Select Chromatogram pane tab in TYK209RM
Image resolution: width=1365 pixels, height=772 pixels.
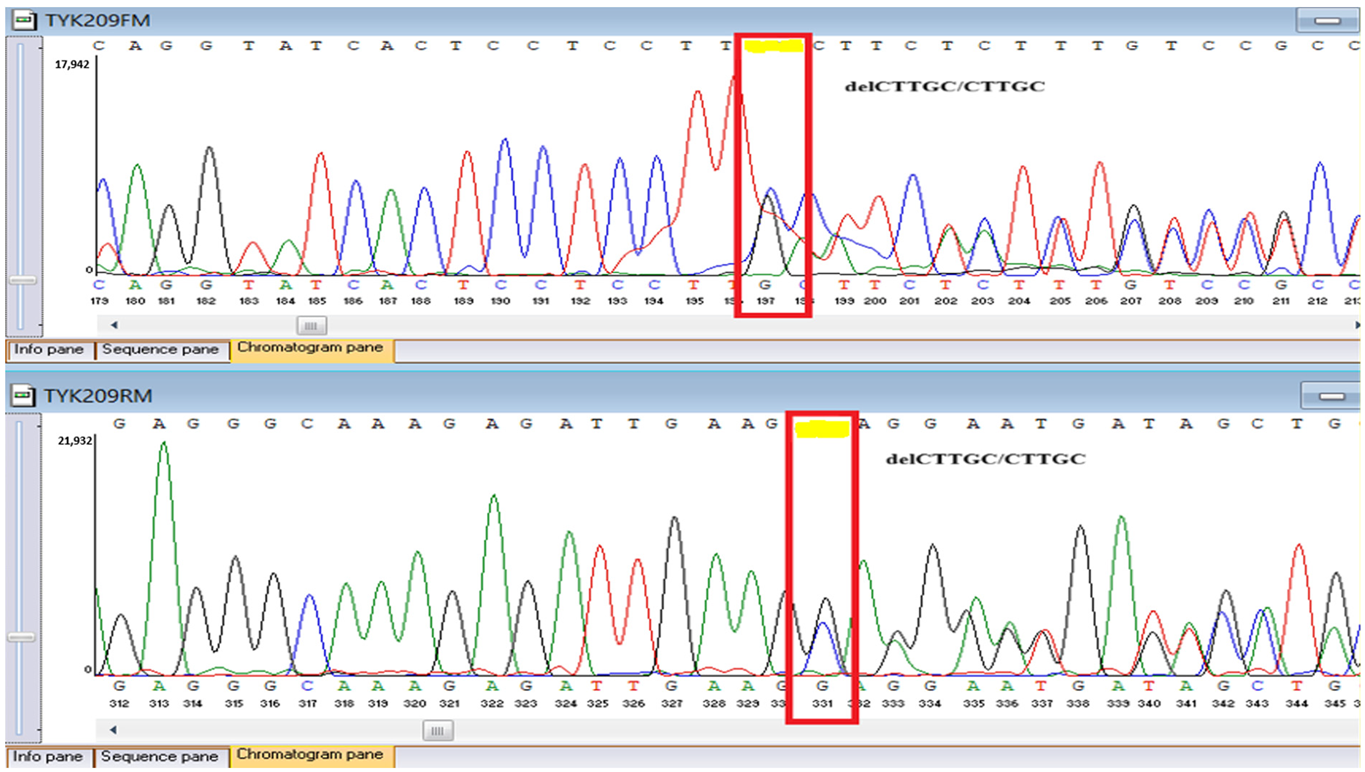click(309, 755)
